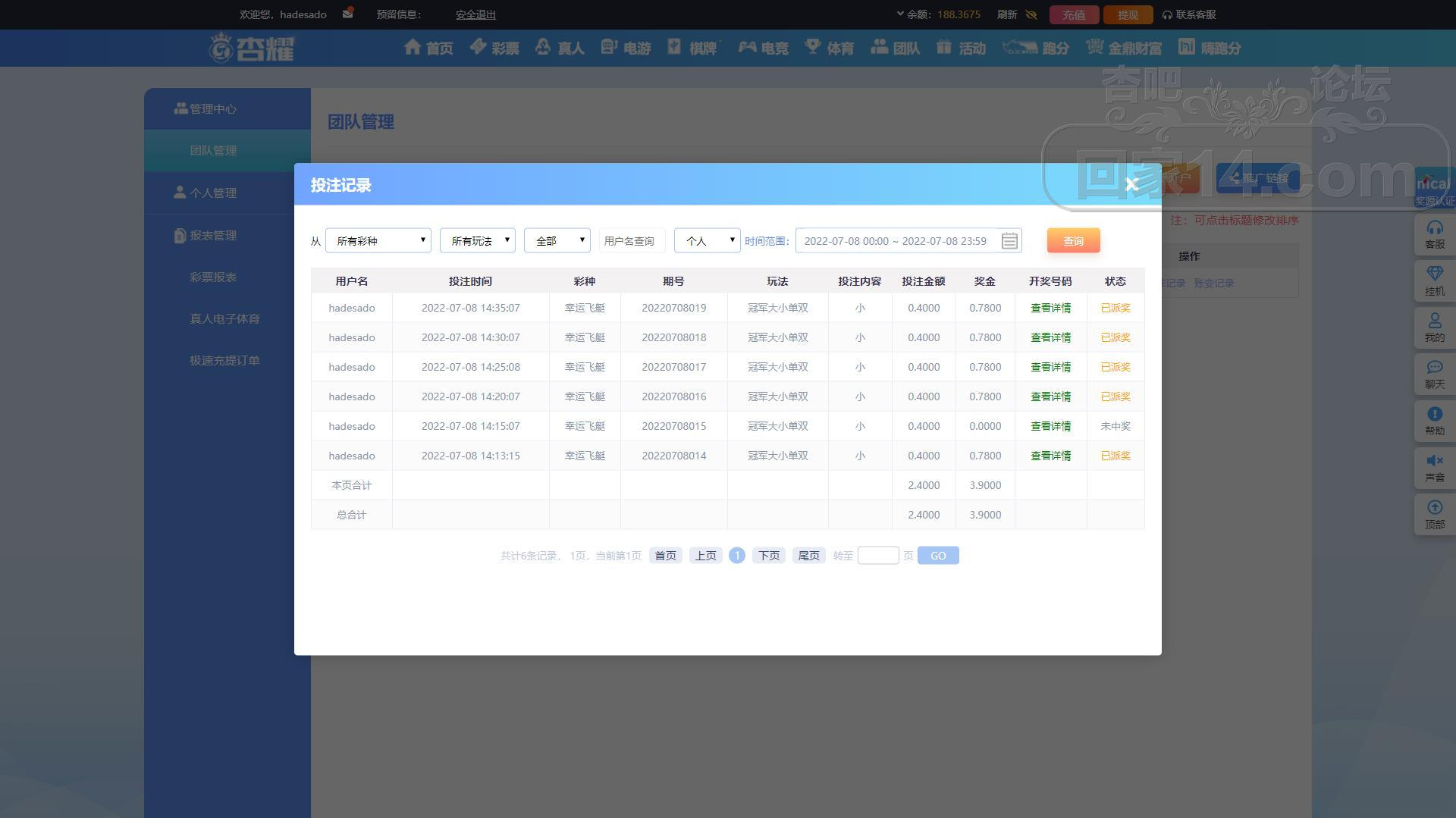The image size is (1456, 818).
Task: View 查看详情 for period 20220708018
Action: pyautogui.click(x=1050, y=337)
